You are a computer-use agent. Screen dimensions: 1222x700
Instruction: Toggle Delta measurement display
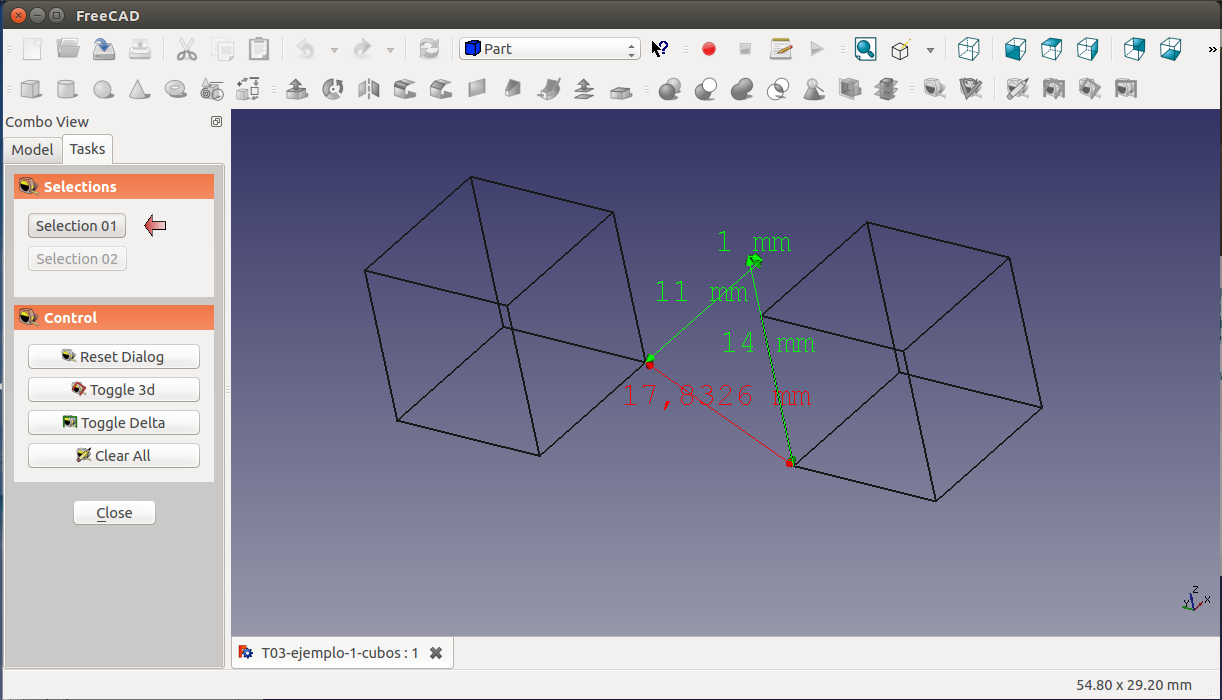114,423
